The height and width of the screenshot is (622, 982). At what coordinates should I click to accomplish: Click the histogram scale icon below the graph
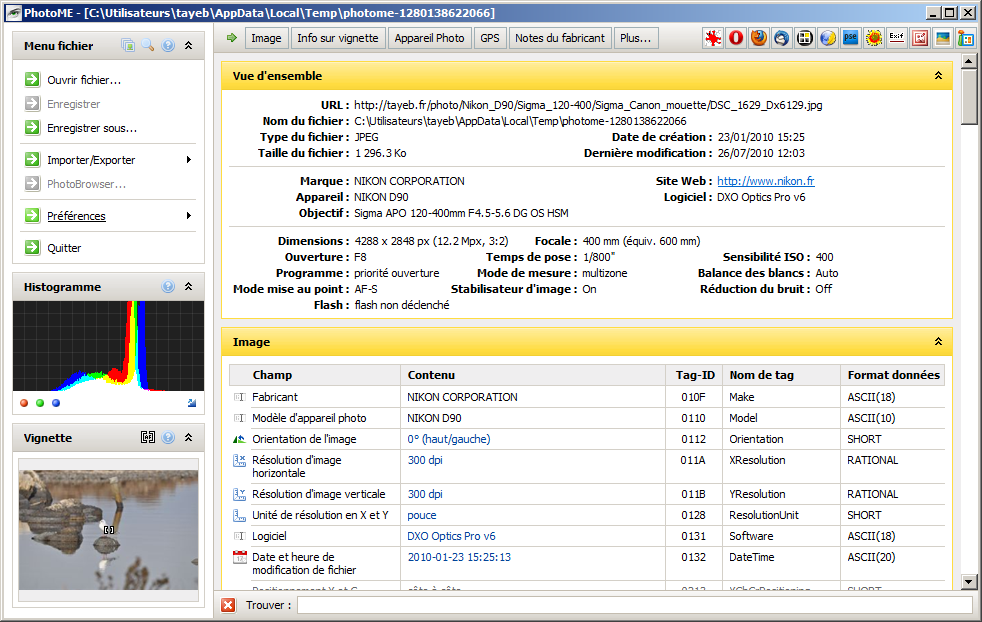192,403
